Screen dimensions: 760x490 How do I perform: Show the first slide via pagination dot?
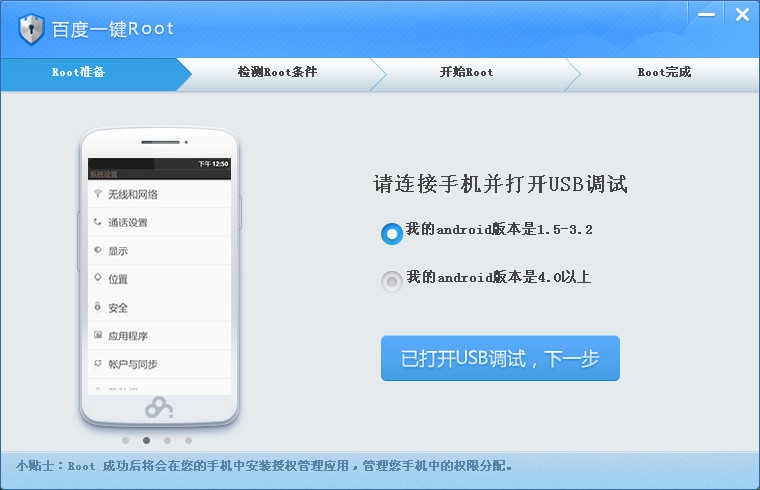click(126, 441)
